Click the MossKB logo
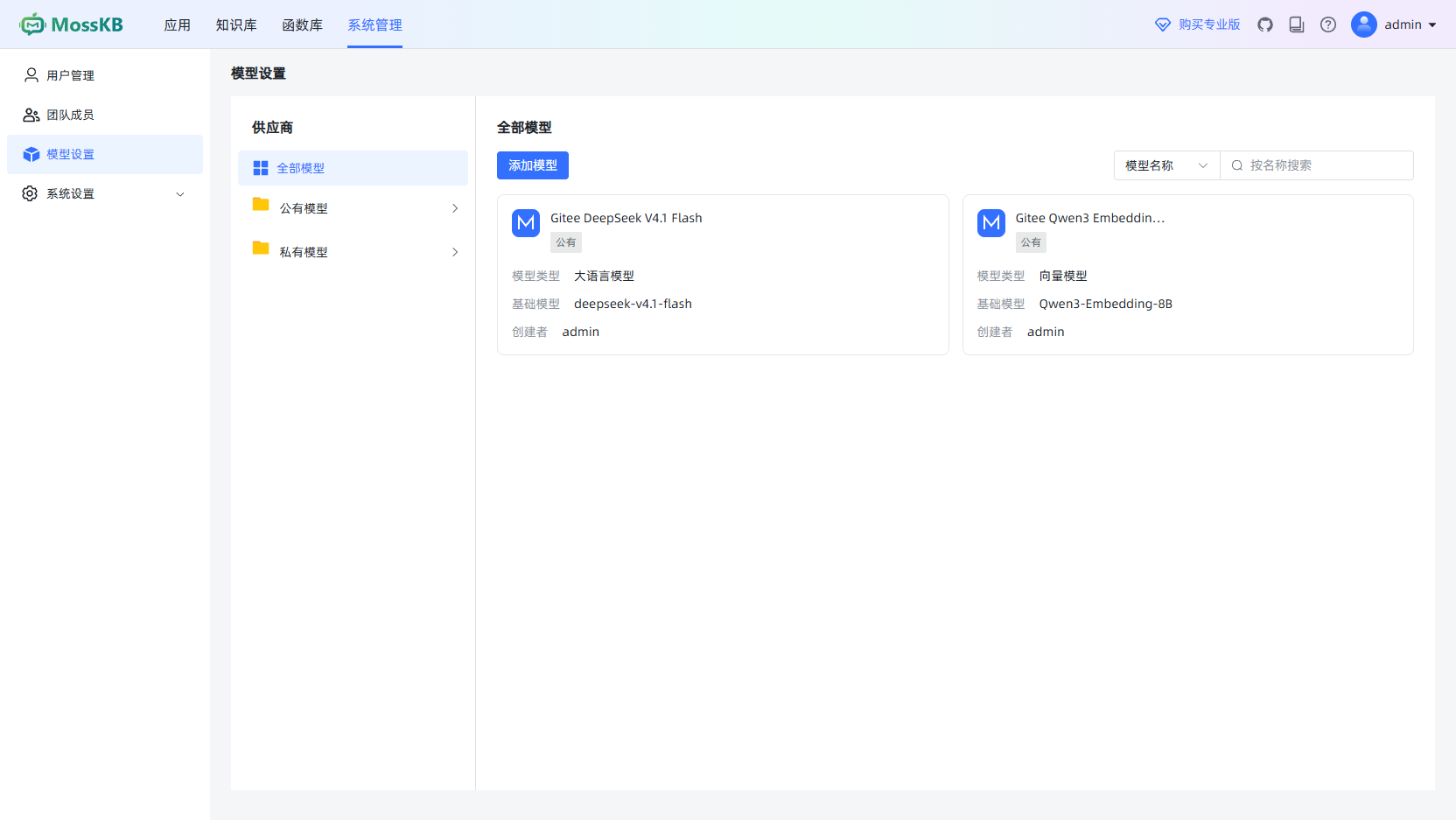This screenshot has width=1456, height=820. (x=71, y=25)
